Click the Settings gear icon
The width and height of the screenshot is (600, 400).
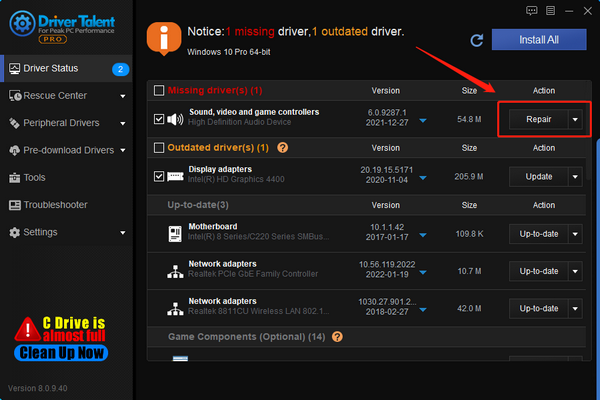coord(15,232)
